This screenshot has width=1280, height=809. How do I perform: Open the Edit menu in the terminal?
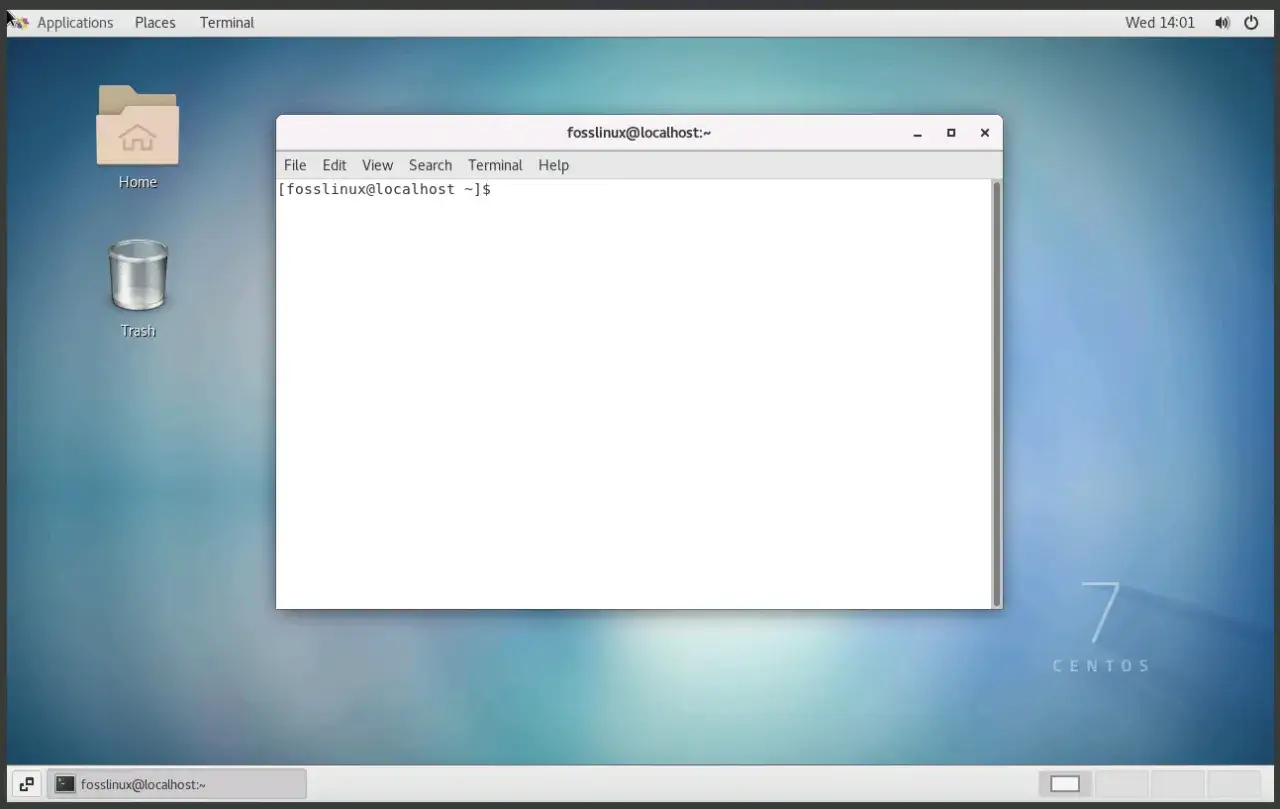tap(334, 165)
